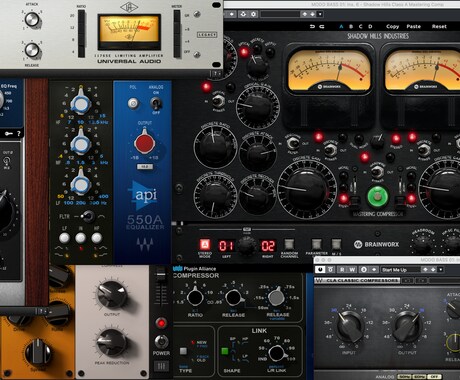Click the snapshot icon left of the gear

tap(243, 14)
